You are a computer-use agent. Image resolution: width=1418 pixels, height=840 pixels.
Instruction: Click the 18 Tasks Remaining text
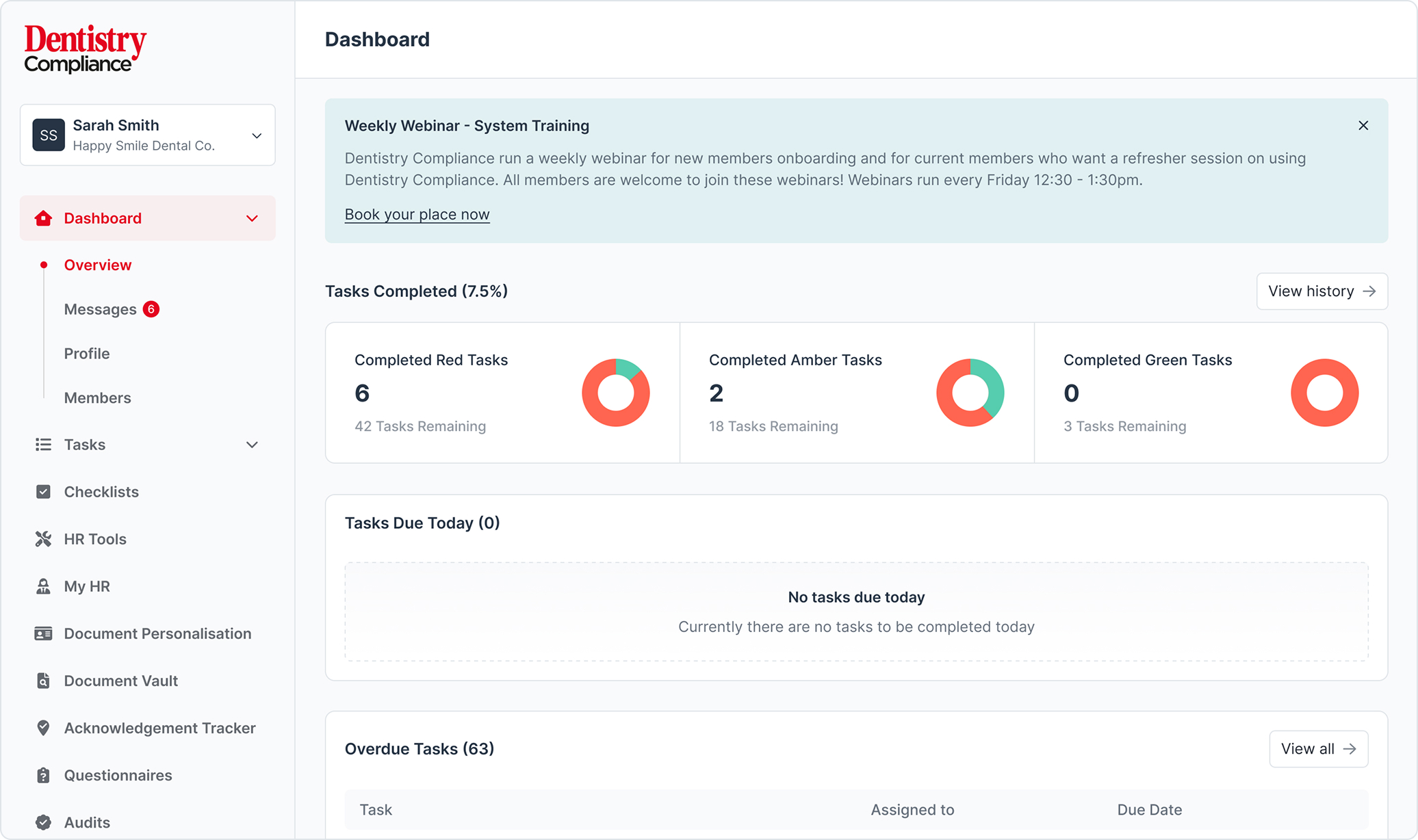pyautogui.click(x=773, y=426)
